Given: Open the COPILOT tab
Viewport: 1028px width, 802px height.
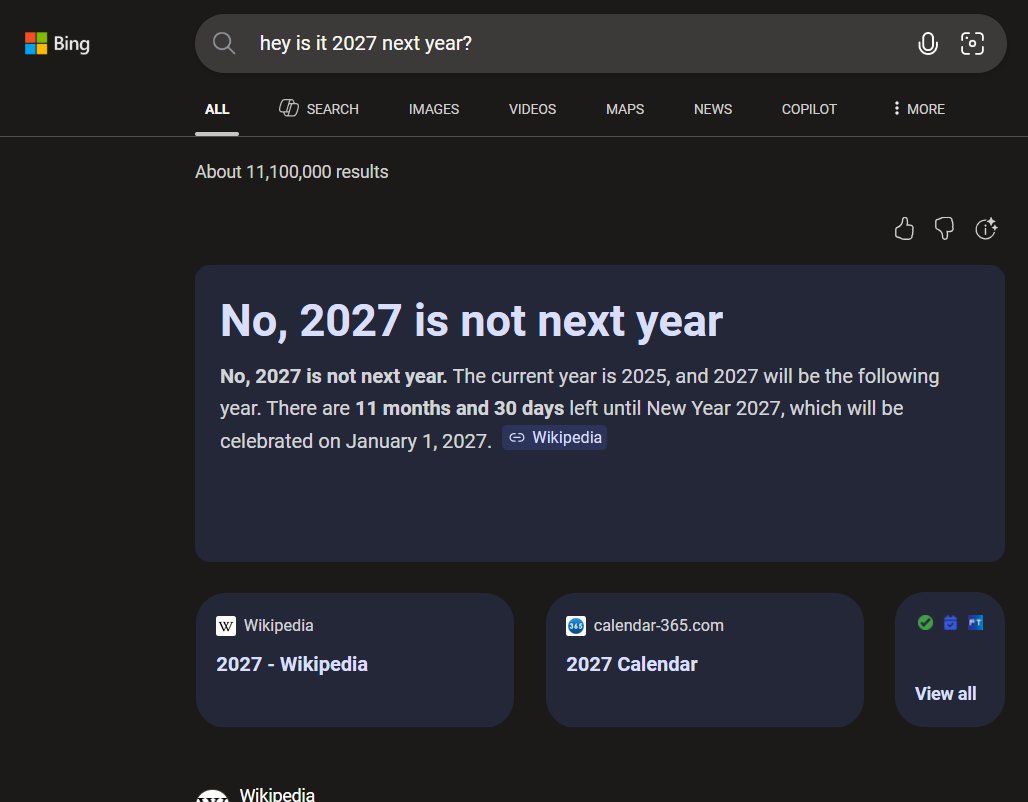Looking at the screenshot, I should click(809, 109).
